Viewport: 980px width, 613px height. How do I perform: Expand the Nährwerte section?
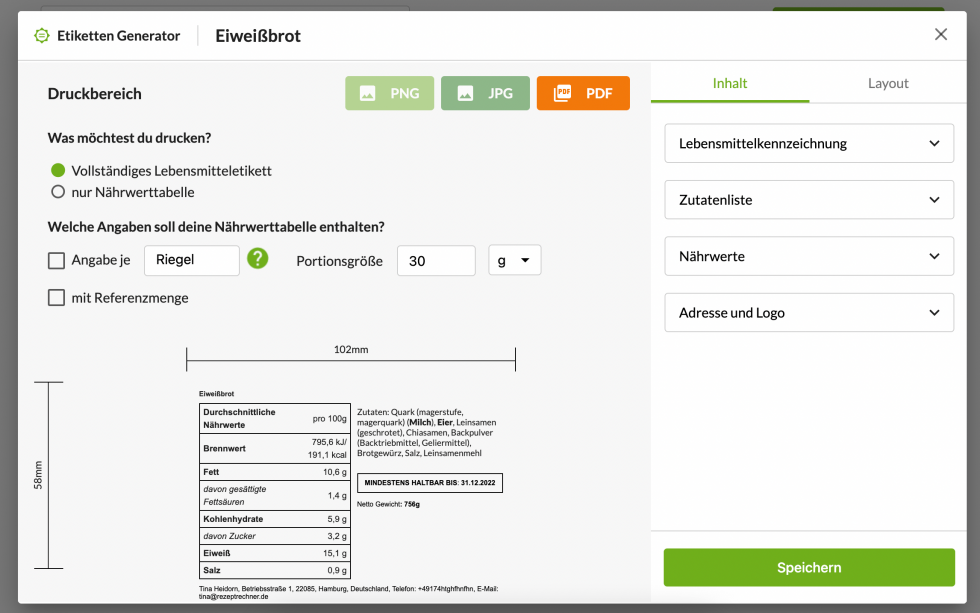click(x=809, y=256)
